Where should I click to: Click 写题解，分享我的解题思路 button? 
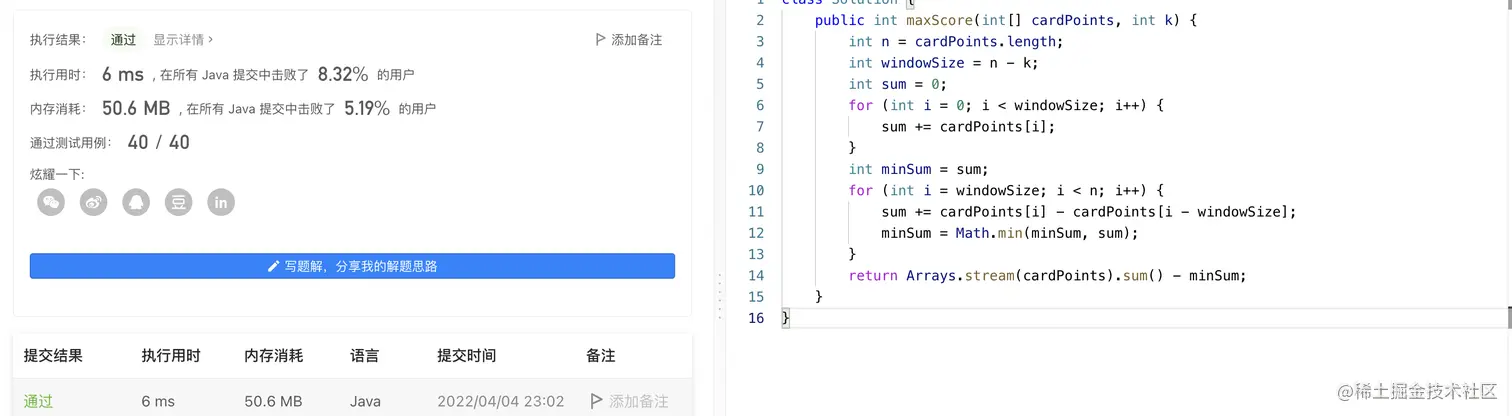point(352,266)
